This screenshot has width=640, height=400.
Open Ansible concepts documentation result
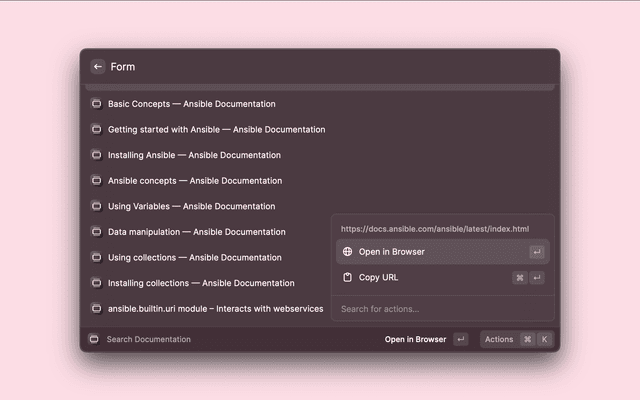191,181
